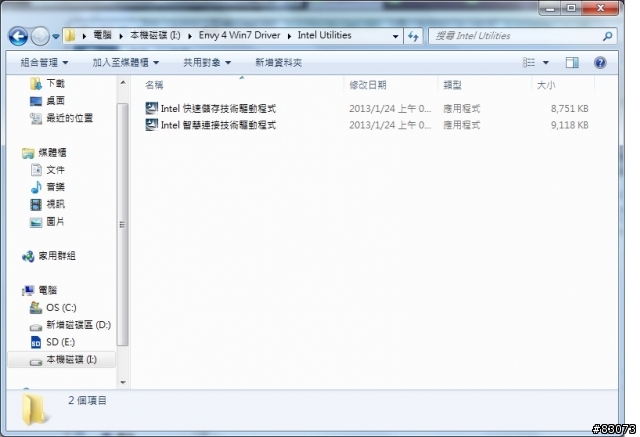Click the OS (C:) drive icon
The width and height of the screenshot is (640, 437).
pyautogui.click(x=36, y=307)
